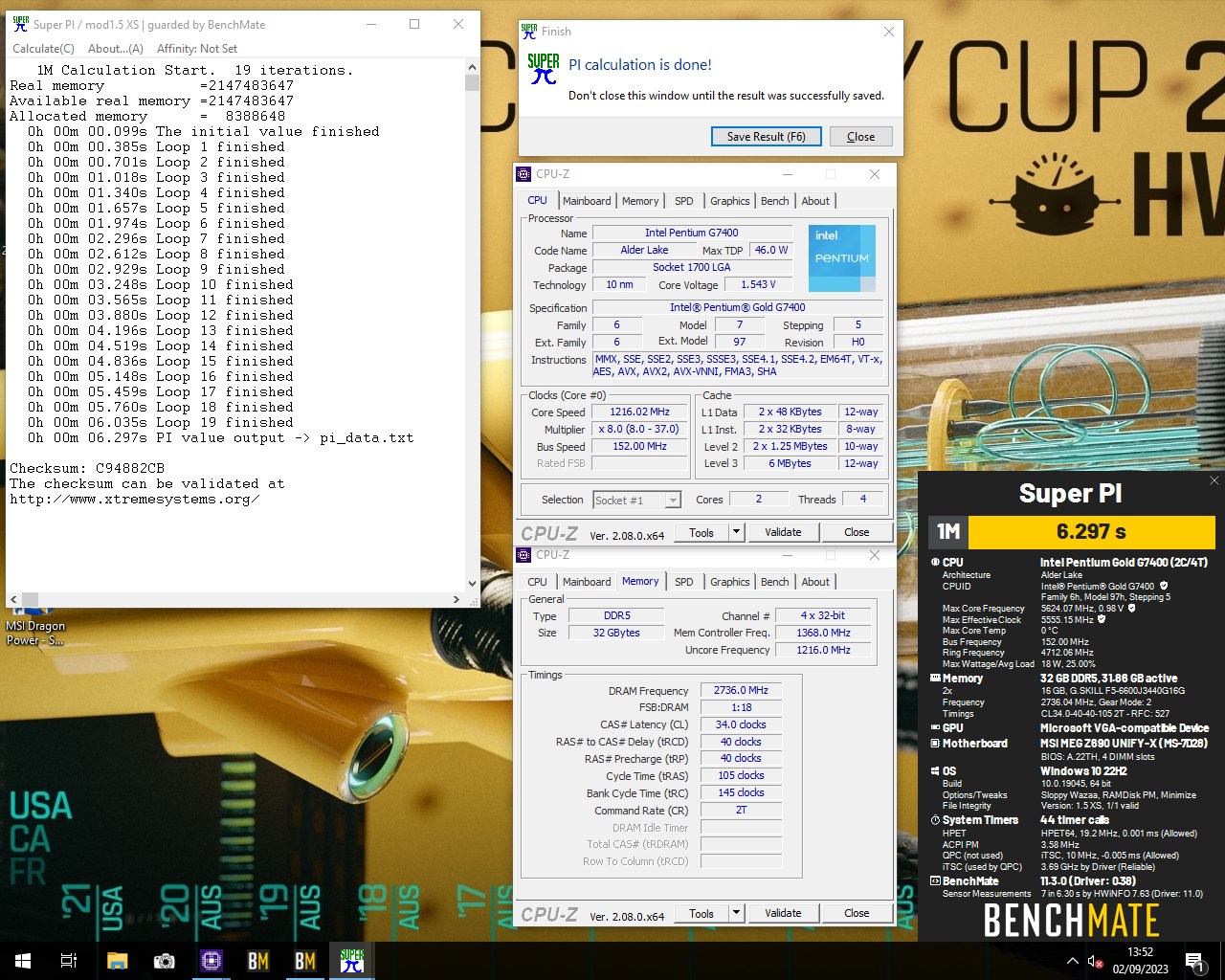Screen dimensions: 1225x980
Task: Switch to Memory tab in top CPU-Z
Action: point(640,201)
